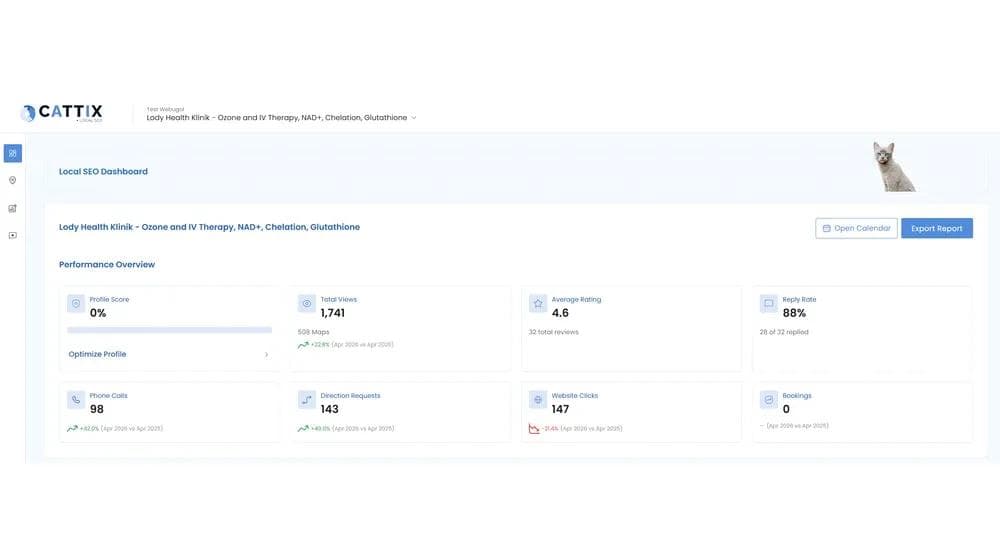Click the Phone Calls phone icon
1000x558 pixels.
coord(76,400)
